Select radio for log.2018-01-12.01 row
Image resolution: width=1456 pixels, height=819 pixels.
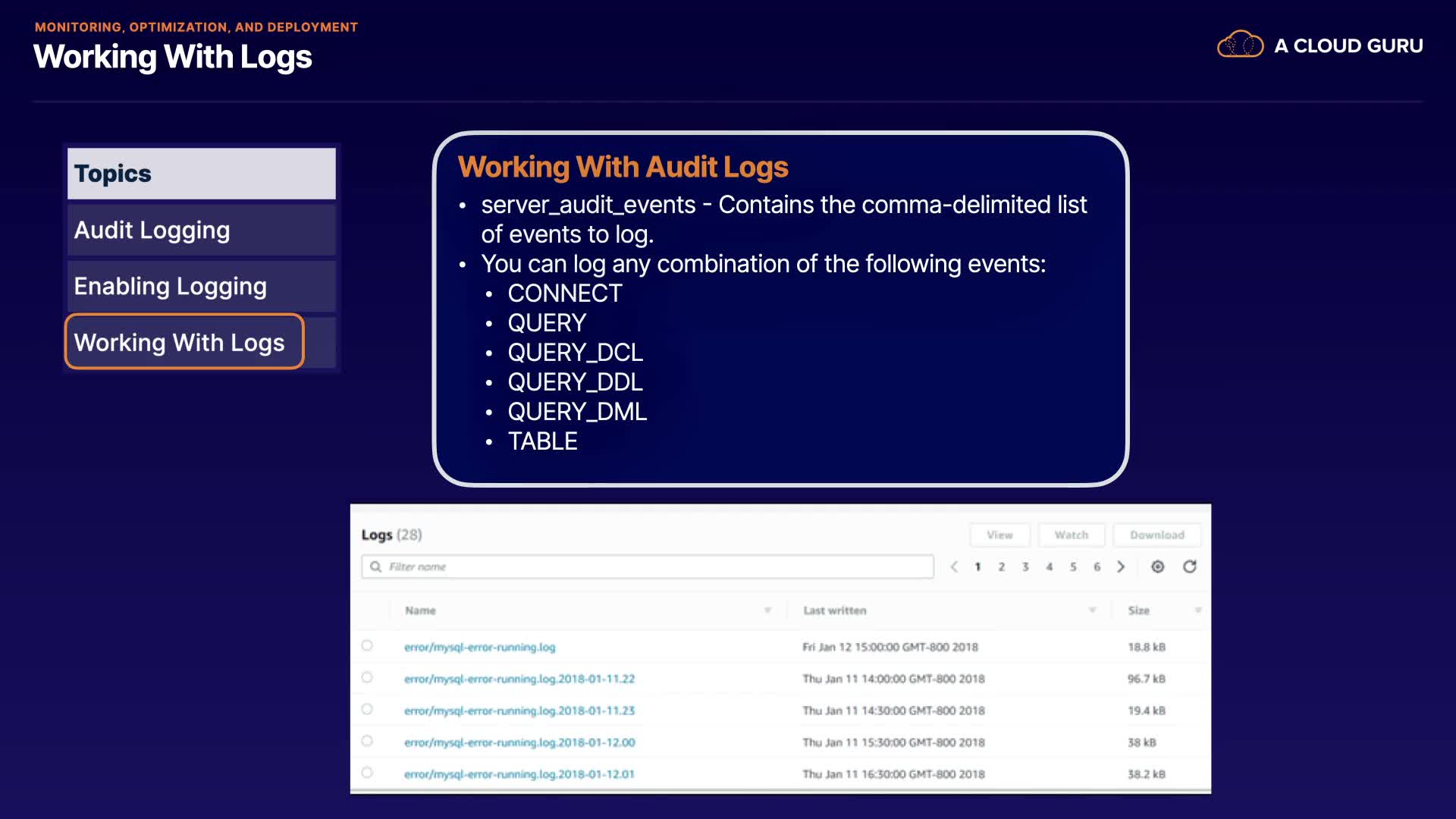[367, 773]
